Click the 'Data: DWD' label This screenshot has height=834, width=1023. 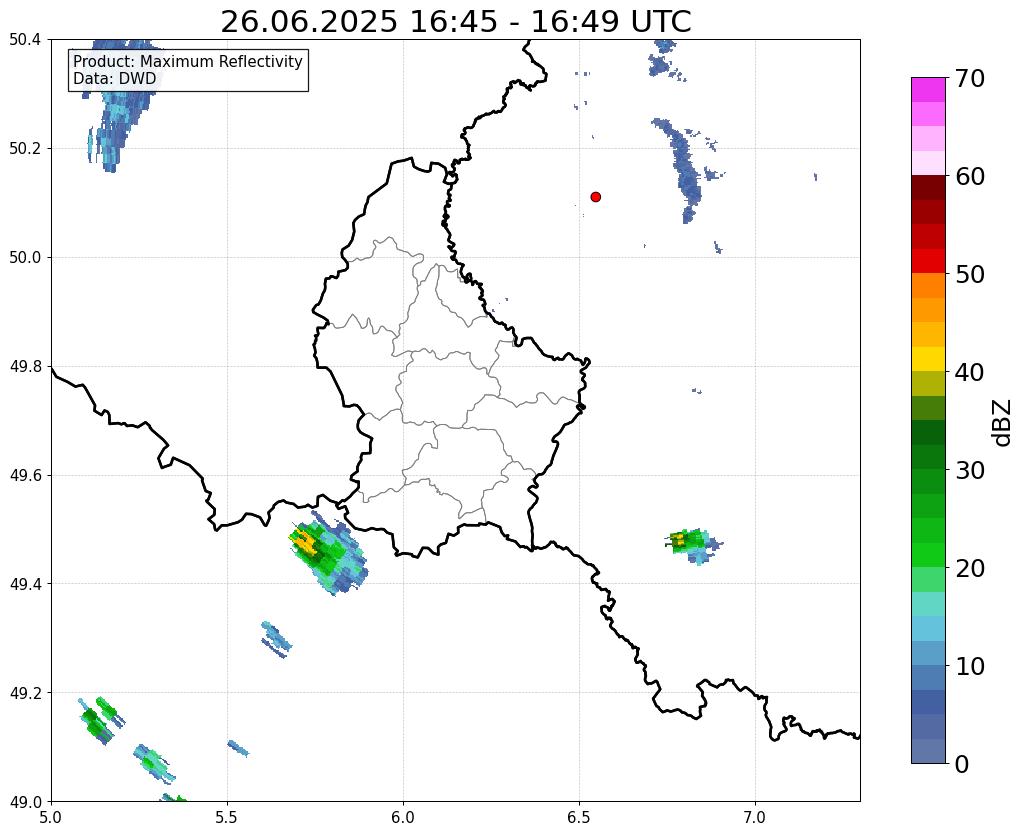point(115,79)
